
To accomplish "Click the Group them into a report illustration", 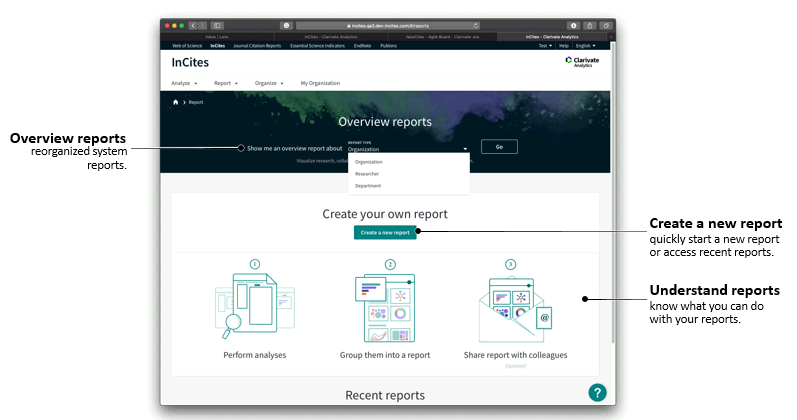I will click(385, 308).
